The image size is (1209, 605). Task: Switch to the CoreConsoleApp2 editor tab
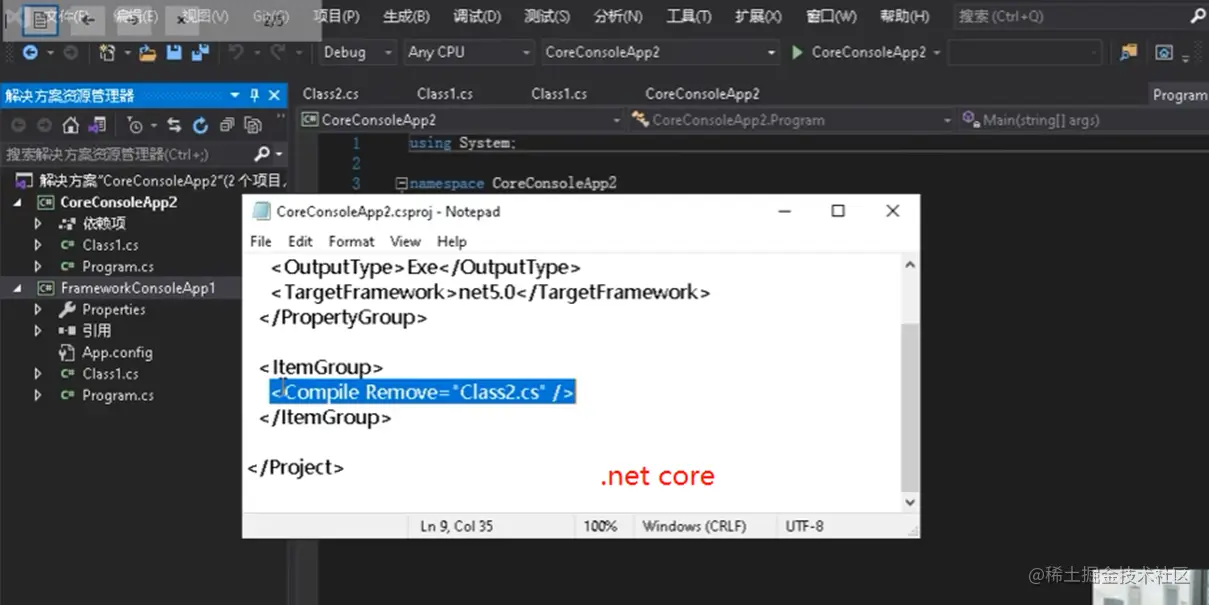pyautogui.click(x=702, y=94)
